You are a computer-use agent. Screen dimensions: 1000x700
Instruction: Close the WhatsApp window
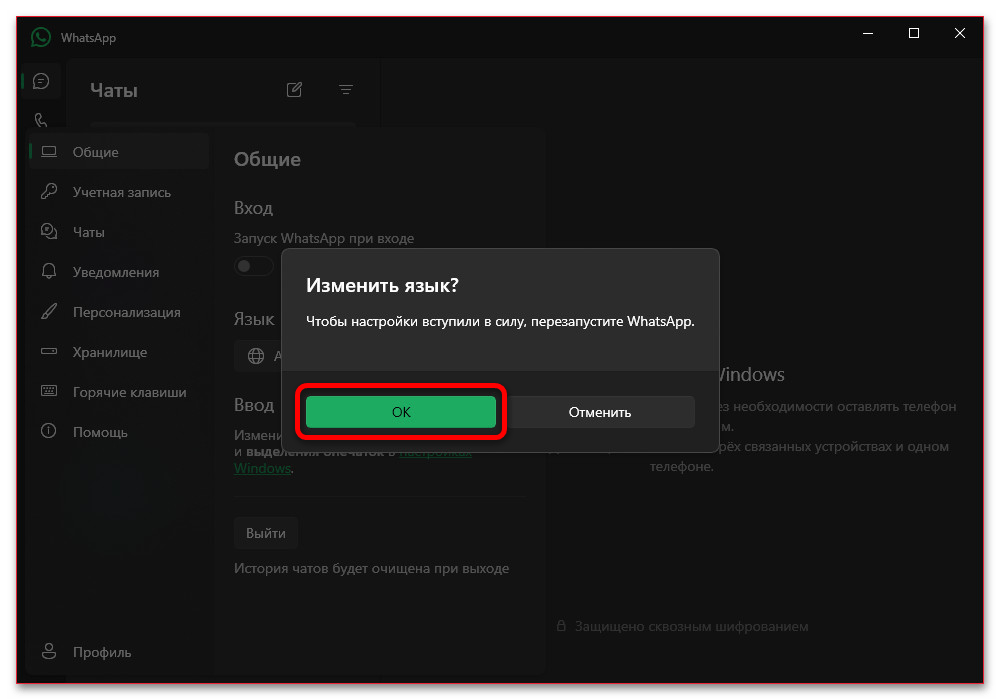(x=960, y=33)
